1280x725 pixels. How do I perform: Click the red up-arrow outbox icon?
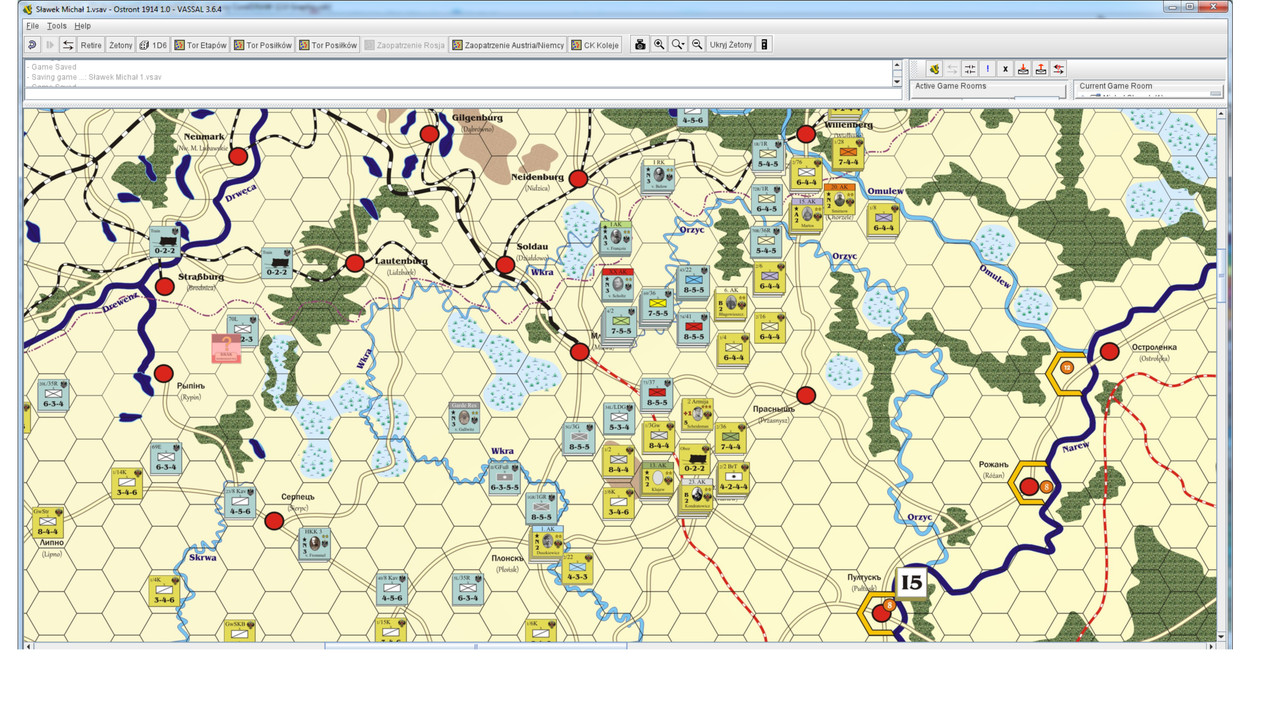(x=1041, y=69)
